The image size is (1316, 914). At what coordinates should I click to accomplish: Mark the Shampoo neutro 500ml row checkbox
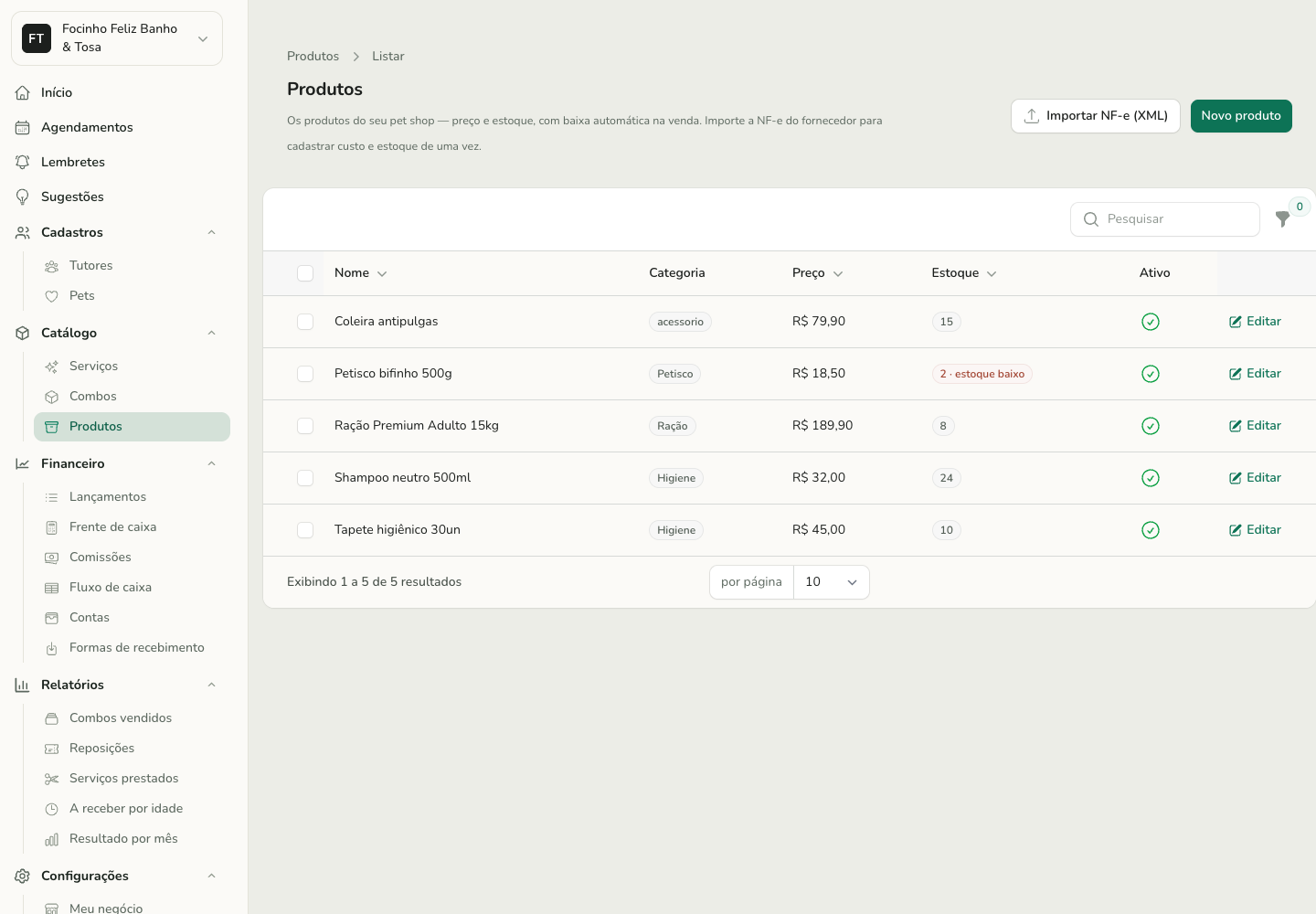point(305,478)
